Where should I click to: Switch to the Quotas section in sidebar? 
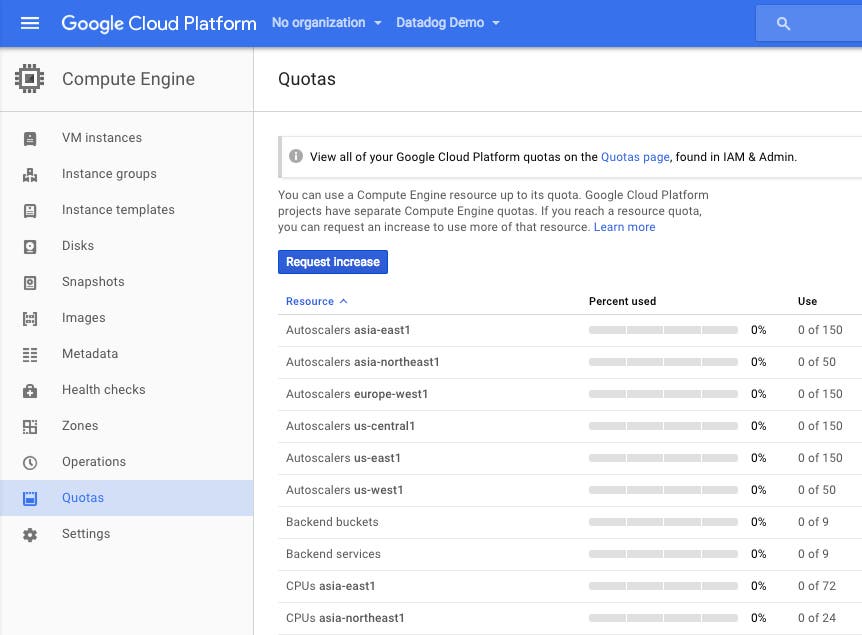[83, 497]
